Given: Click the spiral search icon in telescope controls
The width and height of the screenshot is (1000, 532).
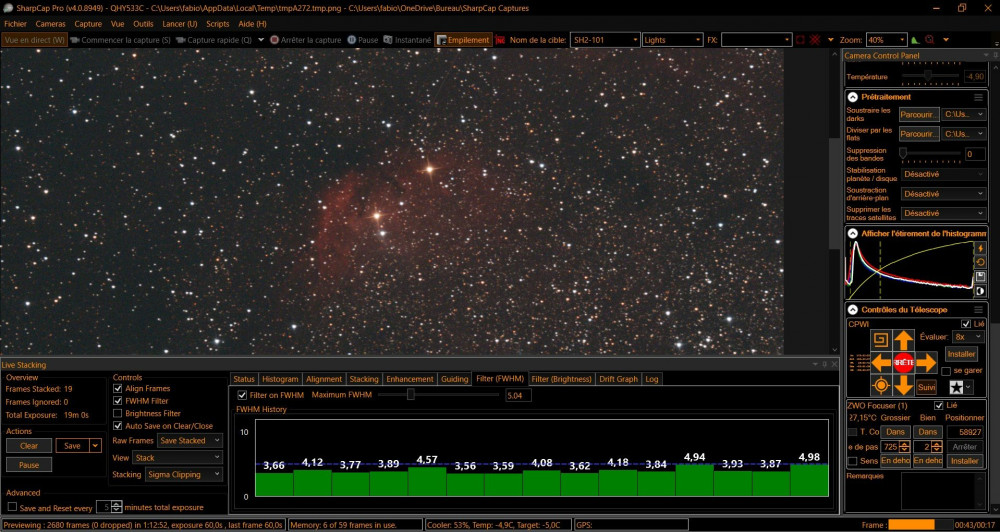Looking at the screenshot, I should [x=881, y=339].
